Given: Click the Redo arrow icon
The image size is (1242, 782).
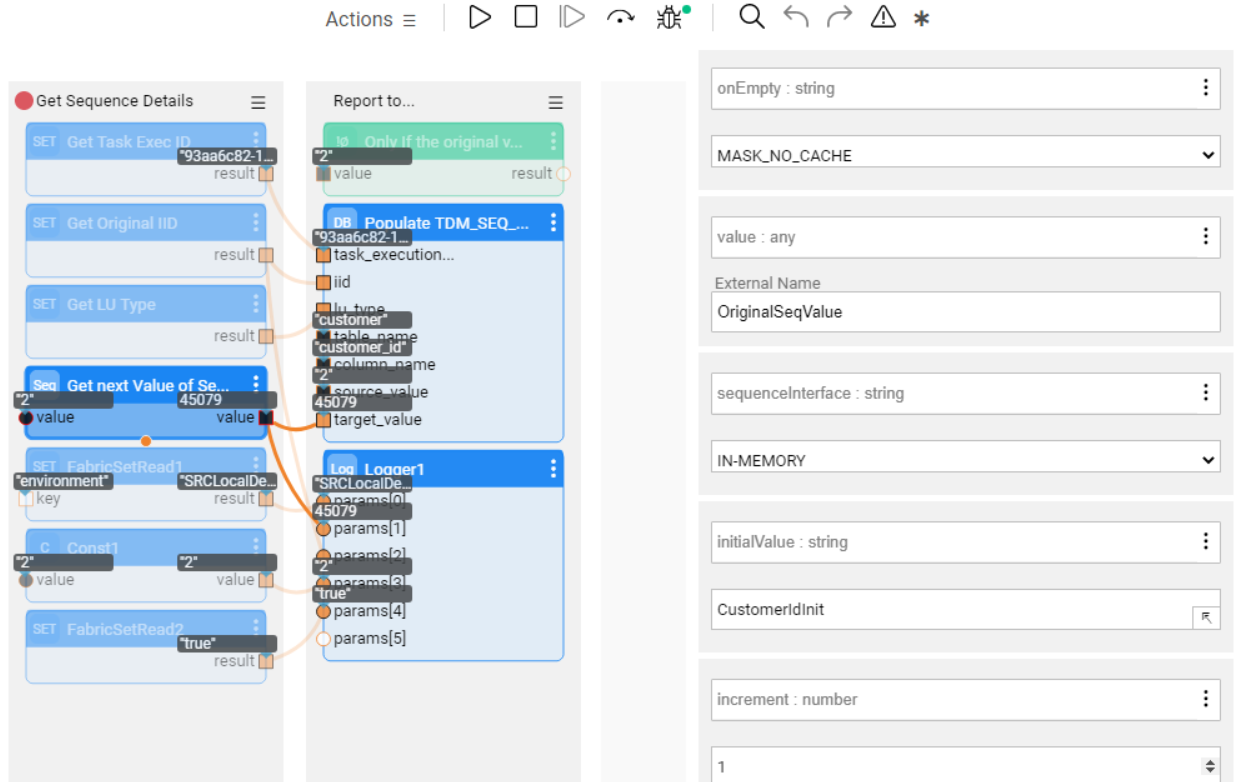Looking at the screenshot, I should 839,17.
